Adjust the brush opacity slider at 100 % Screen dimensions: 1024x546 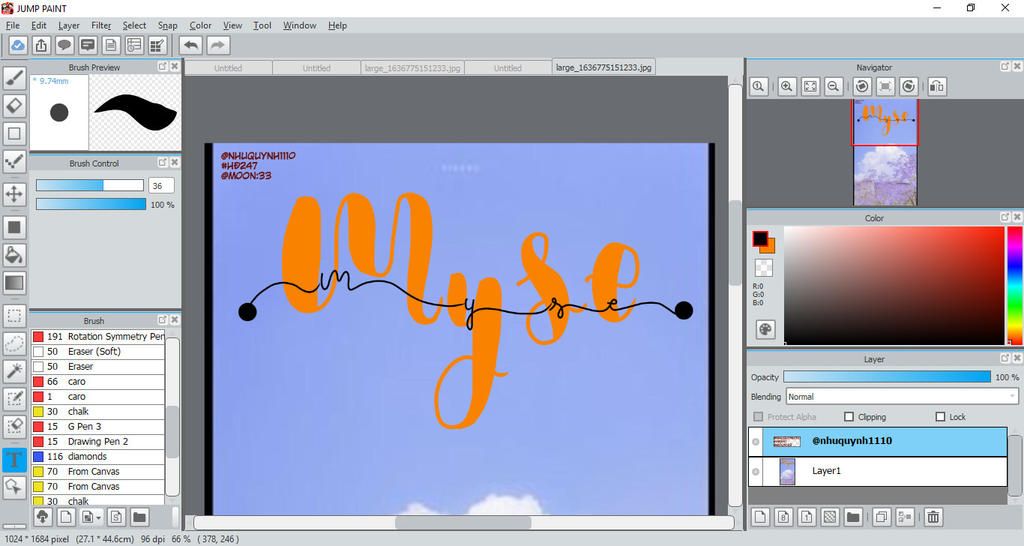pyautogui.click(x=90, y=204)
